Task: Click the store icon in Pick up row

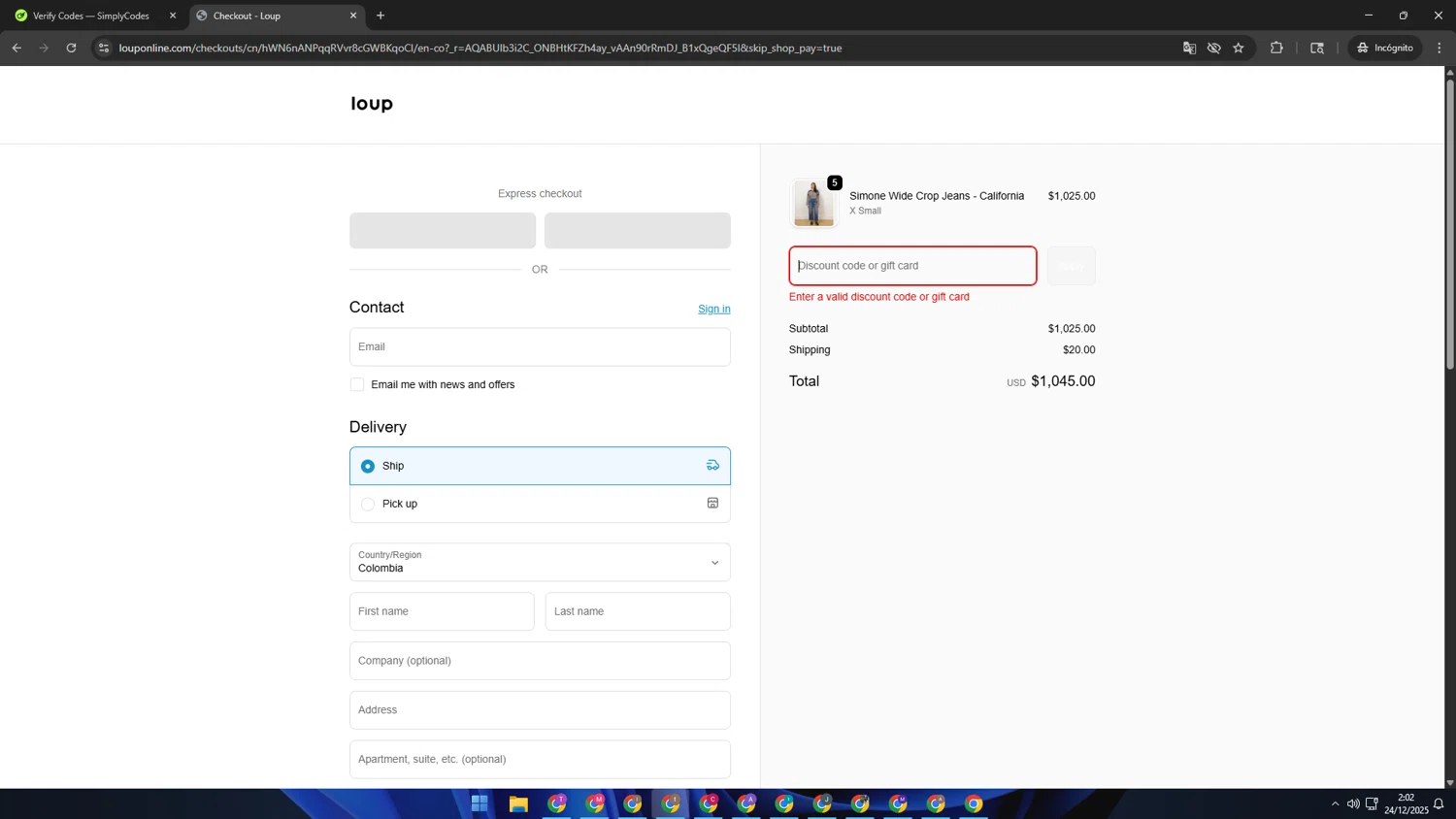Action: click(712, 503)
